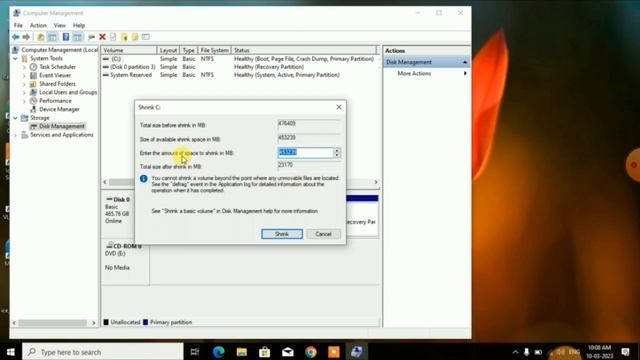Click right arrow of console tree scrollbar
640x360 pixels.
[x=93, y=323]
